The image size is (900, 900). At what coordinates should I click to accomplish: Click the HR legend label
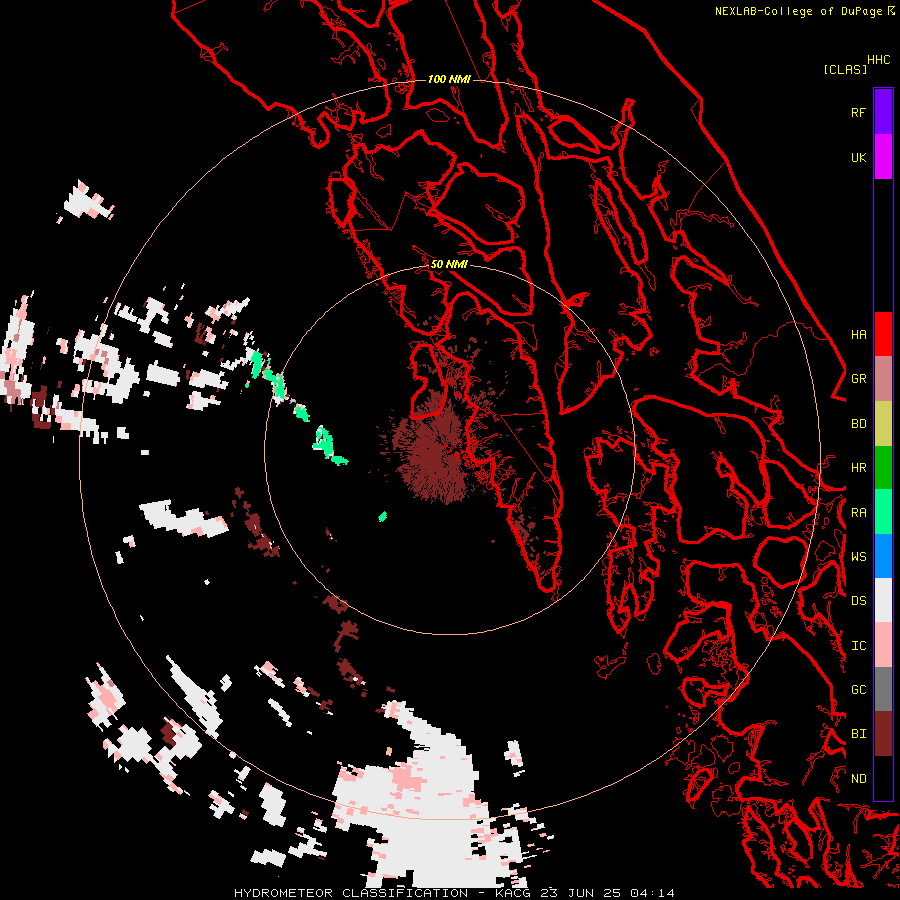point(858,467)
